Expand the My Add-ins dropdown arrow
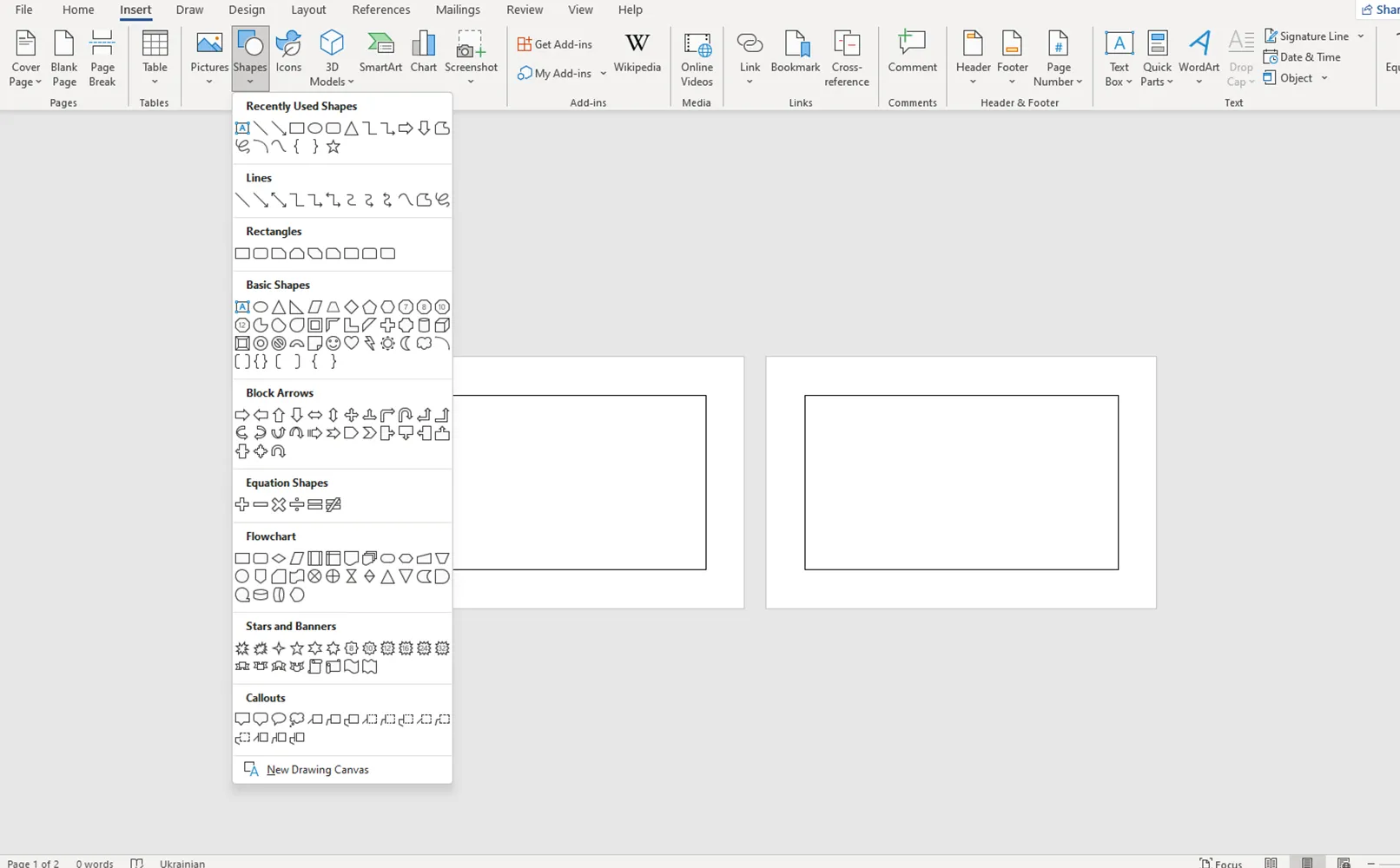Image resolution: width=1400 pixels, height=868 pixels. 603,74
